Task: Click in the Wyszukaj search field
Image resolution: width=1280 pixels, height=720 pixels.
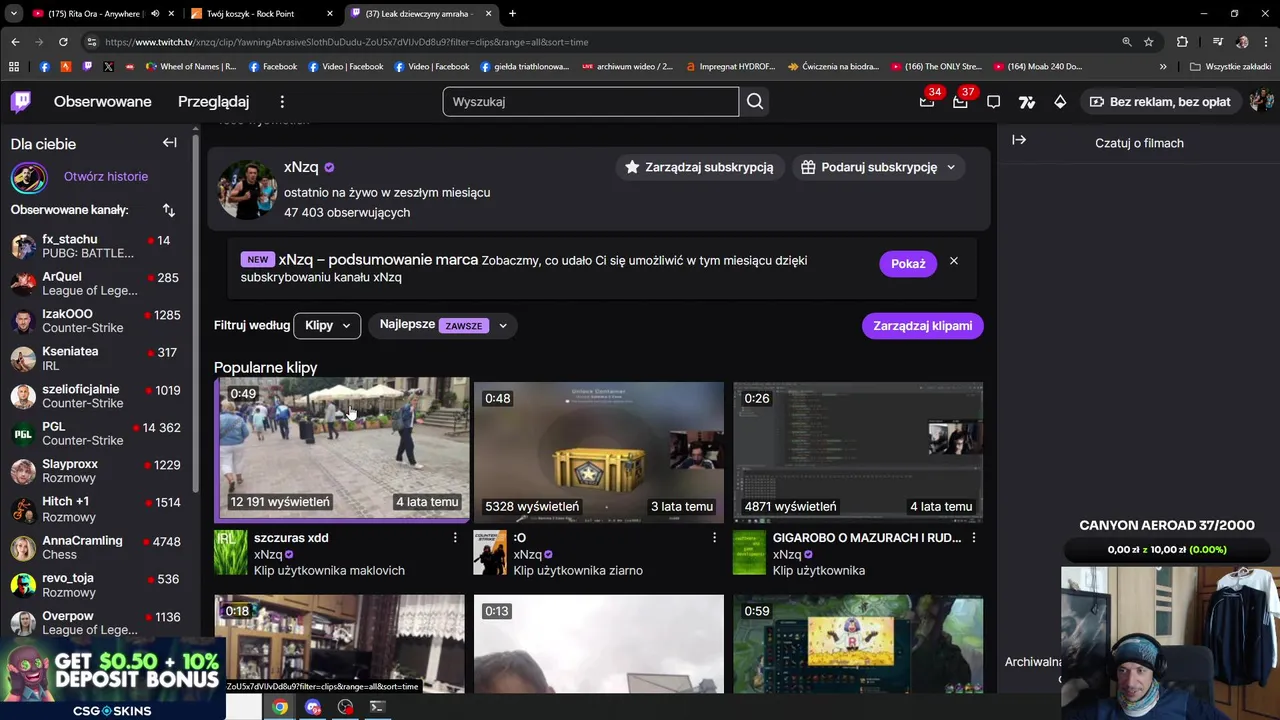Action: pos(590,102)
